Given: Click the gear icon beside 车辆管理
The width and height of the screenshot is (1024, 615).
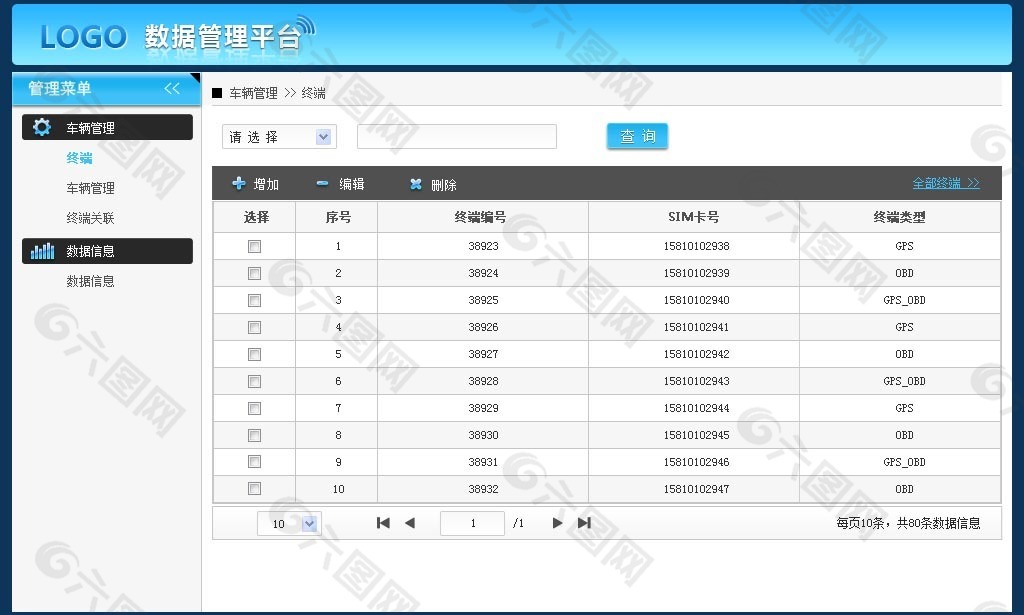Looking at the screenshot, I should pyautogui.click(x=42, y=127).
